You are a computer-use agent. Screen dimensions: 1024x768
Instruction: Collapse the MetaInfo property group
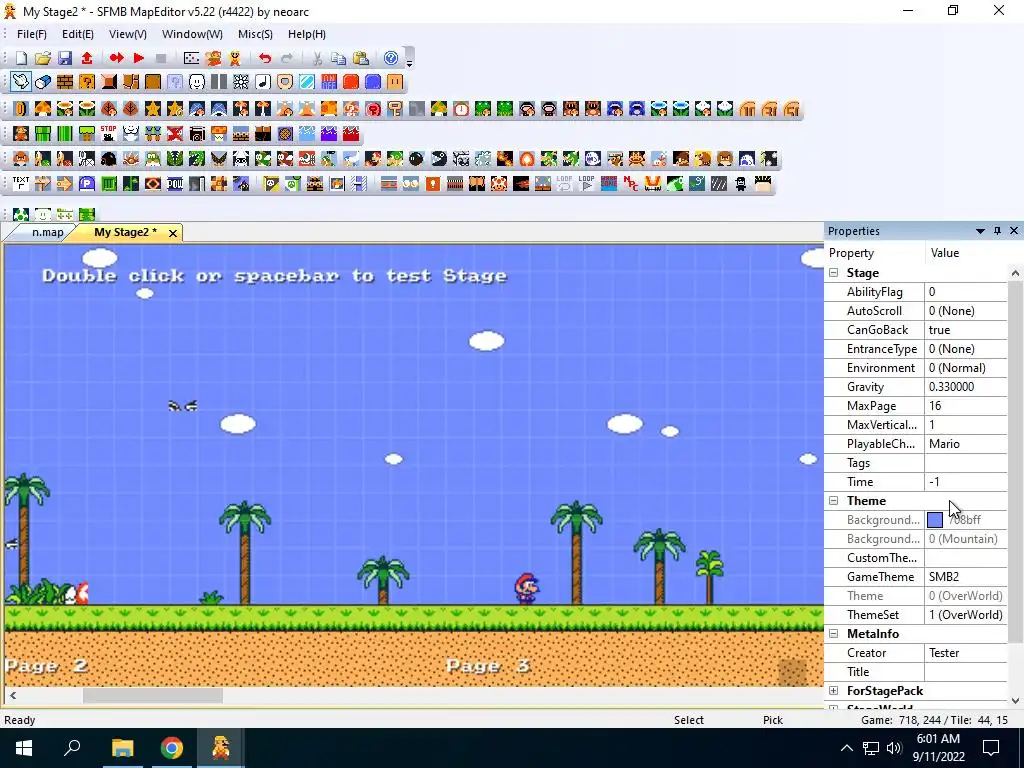(833, 633)
